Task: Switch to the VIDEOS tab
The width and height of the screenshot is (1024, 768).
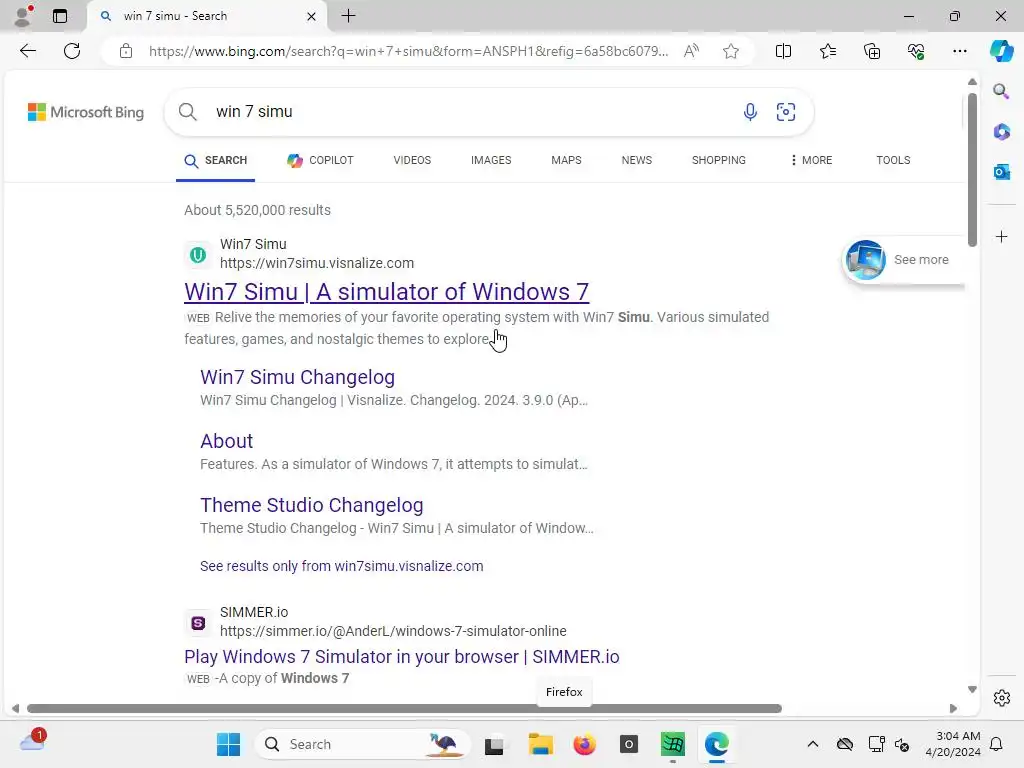Action: pos(412,160)
